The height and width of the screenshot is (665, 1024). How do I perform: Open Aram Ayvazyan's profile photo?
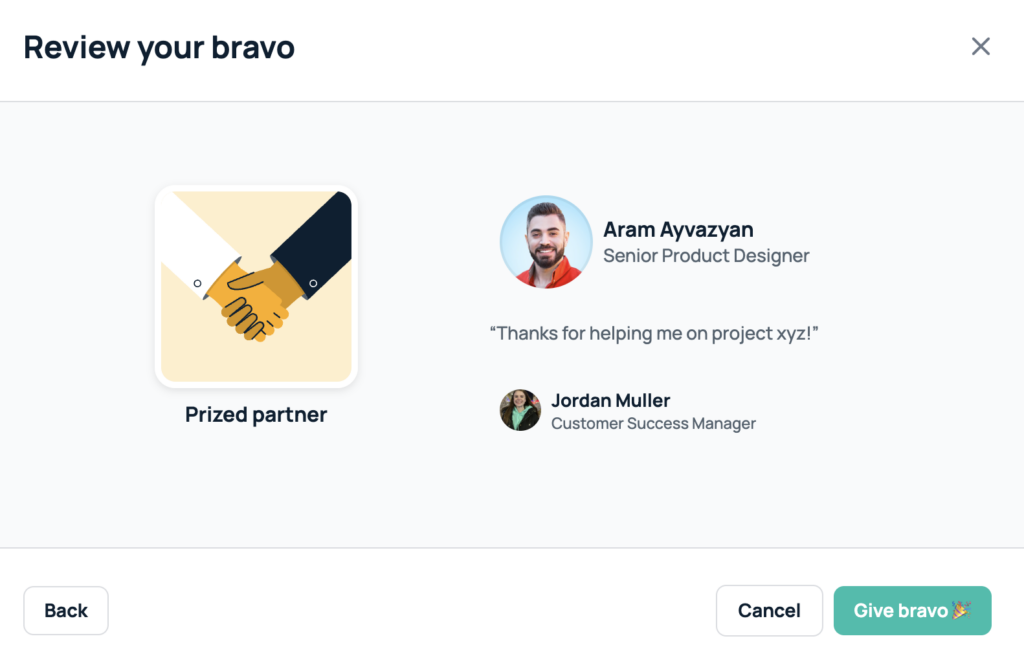[x=546, y=242]
